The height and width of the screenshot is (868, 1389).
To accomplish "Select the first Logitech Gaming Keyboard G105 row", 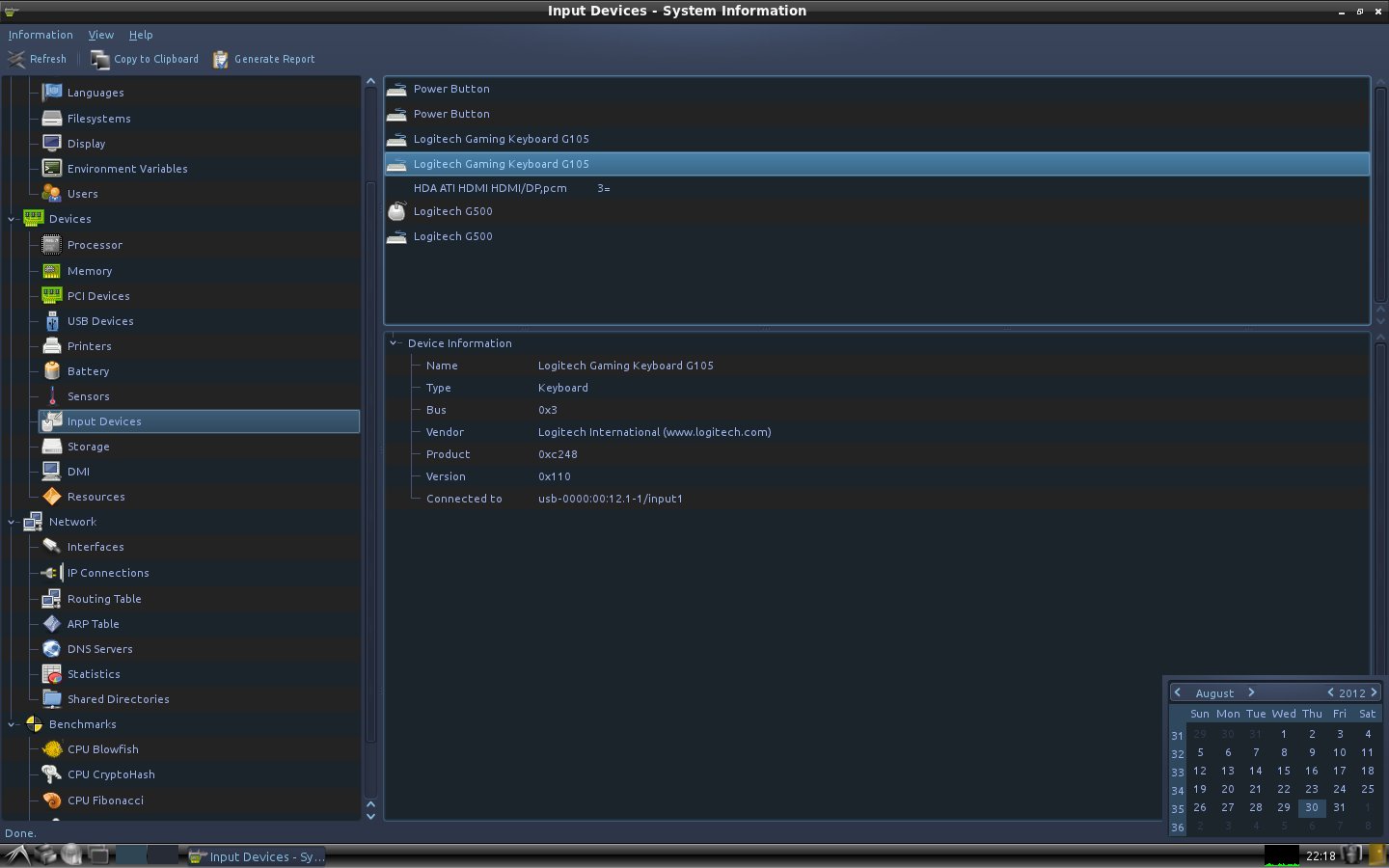I will (x=877, y=139).
